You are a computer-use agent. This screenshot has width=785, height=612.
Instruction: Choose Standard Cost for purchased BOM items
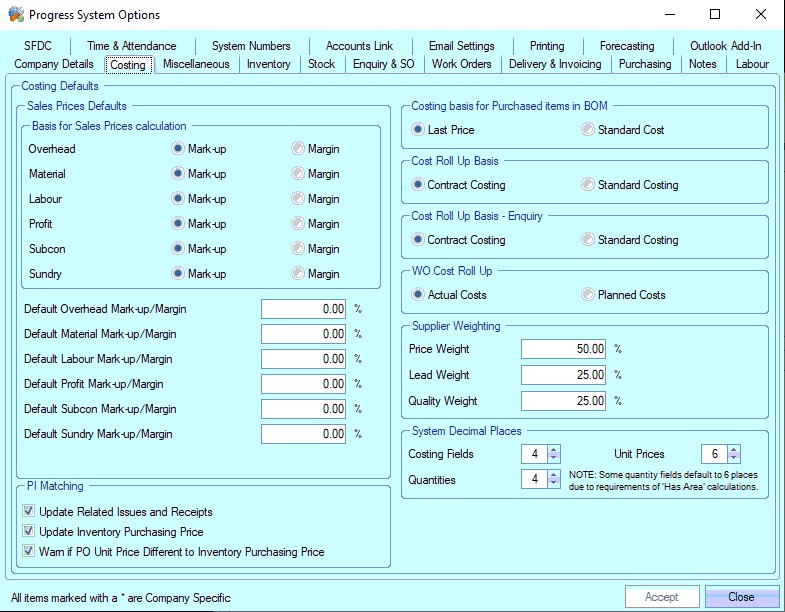pos(588,130)
